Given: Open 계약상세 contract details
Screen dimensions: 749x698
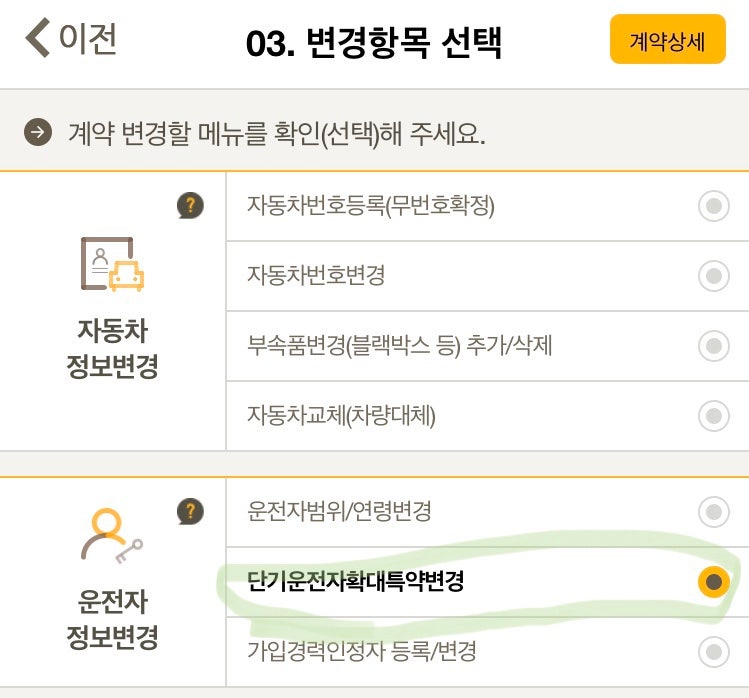Looking at the screenshot, I should pyautogui.click(x=667, y=41).
